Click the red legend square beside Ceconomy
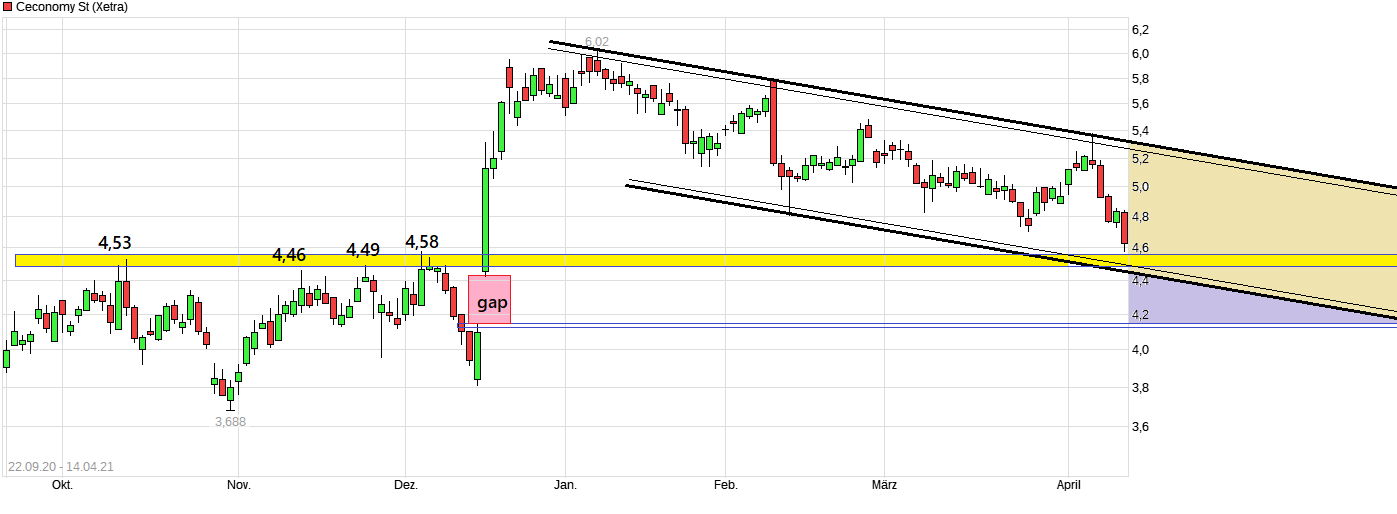 coord(8,7)
